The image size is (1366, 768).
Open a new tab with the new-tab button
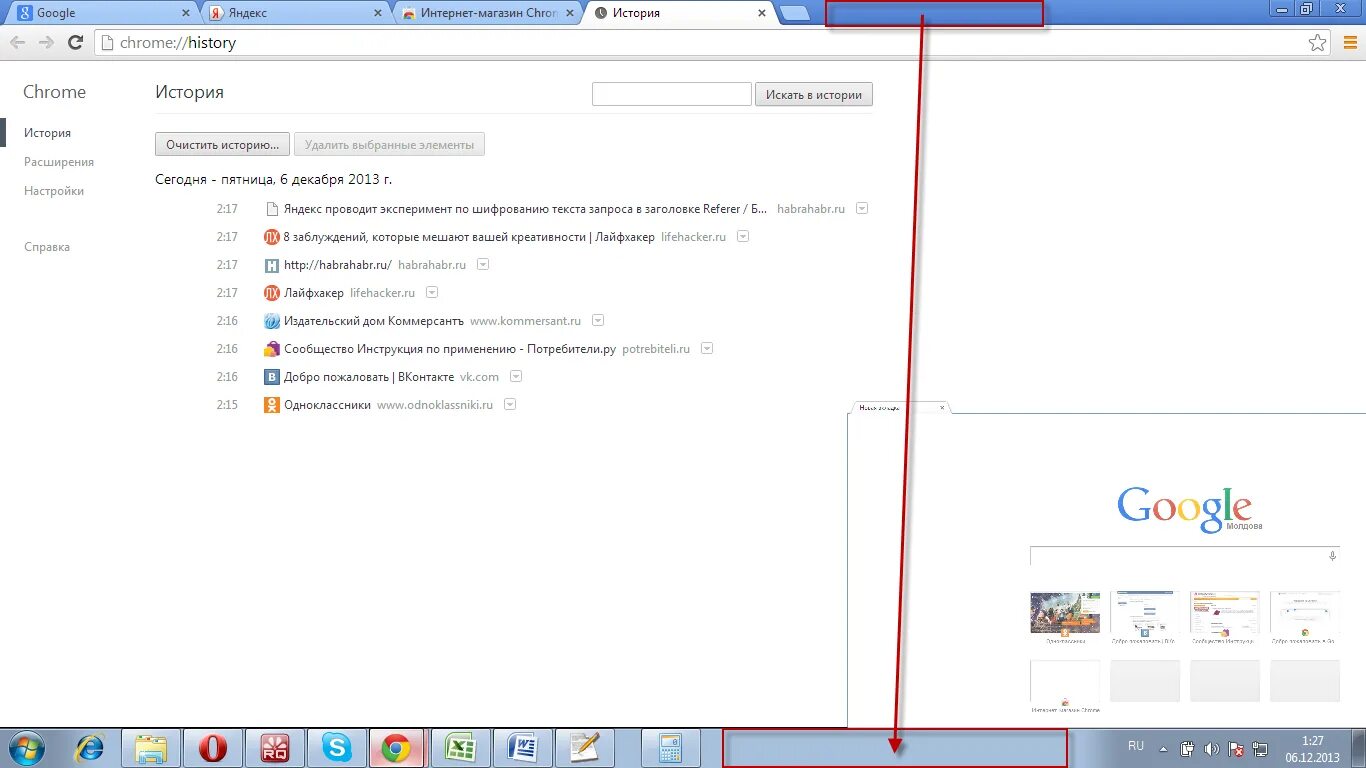pyautogui.click(x=794, y=13)
